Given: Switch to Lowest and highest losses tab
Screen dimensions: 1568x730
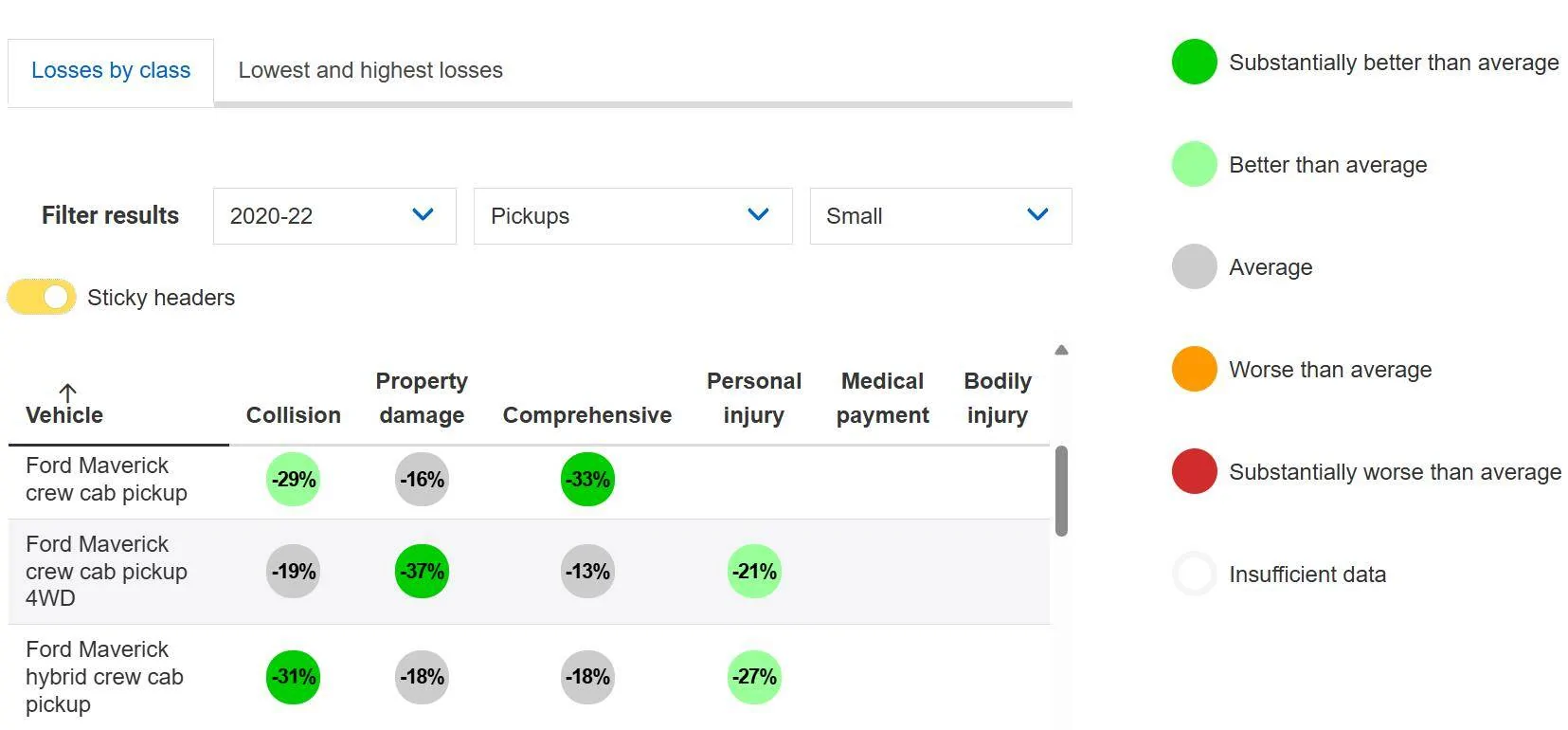Looking at the screenshot, I should click(370, 71).
